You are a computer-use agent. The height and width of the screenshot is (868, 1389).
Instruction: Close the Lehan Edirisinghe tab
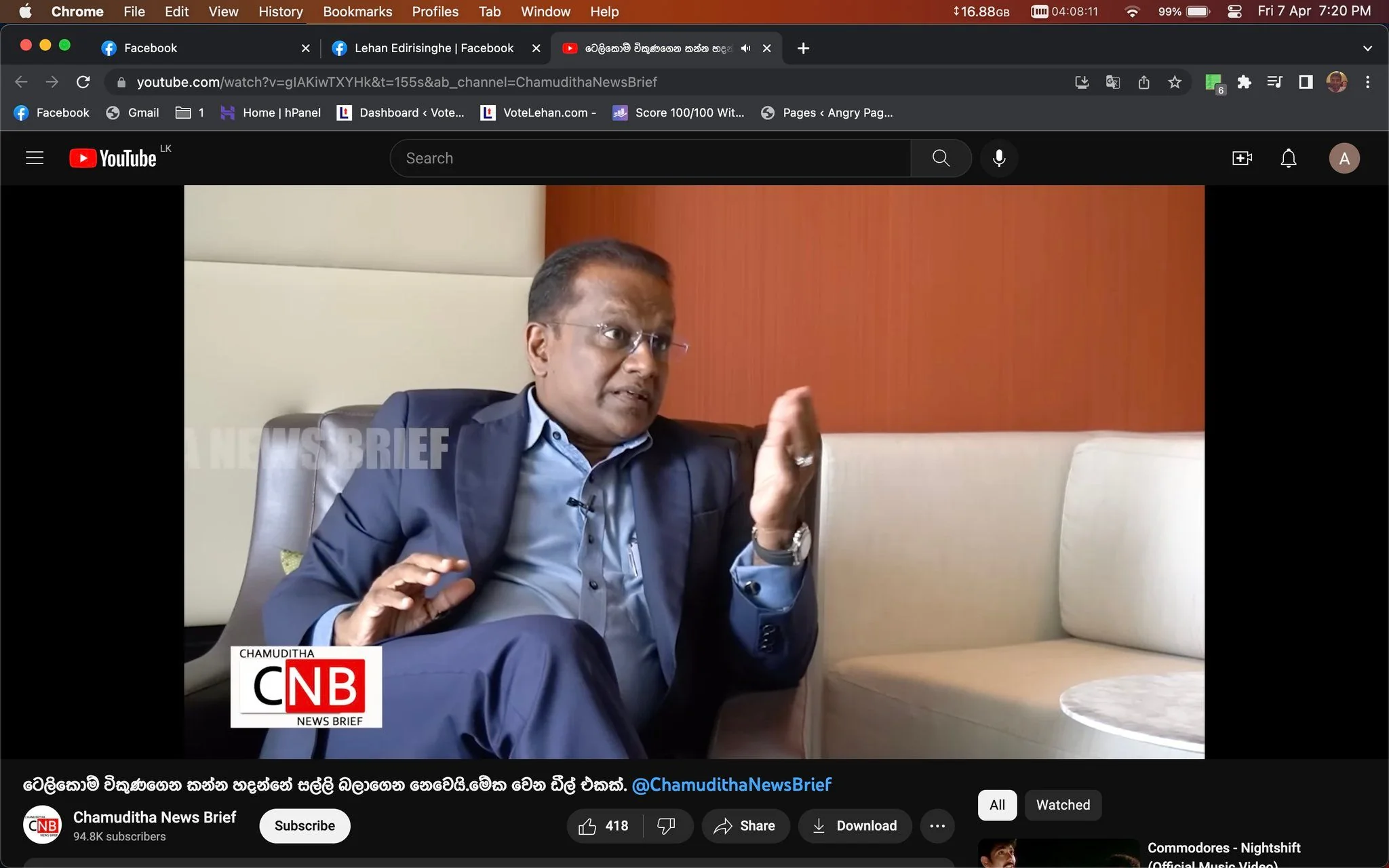536,48
